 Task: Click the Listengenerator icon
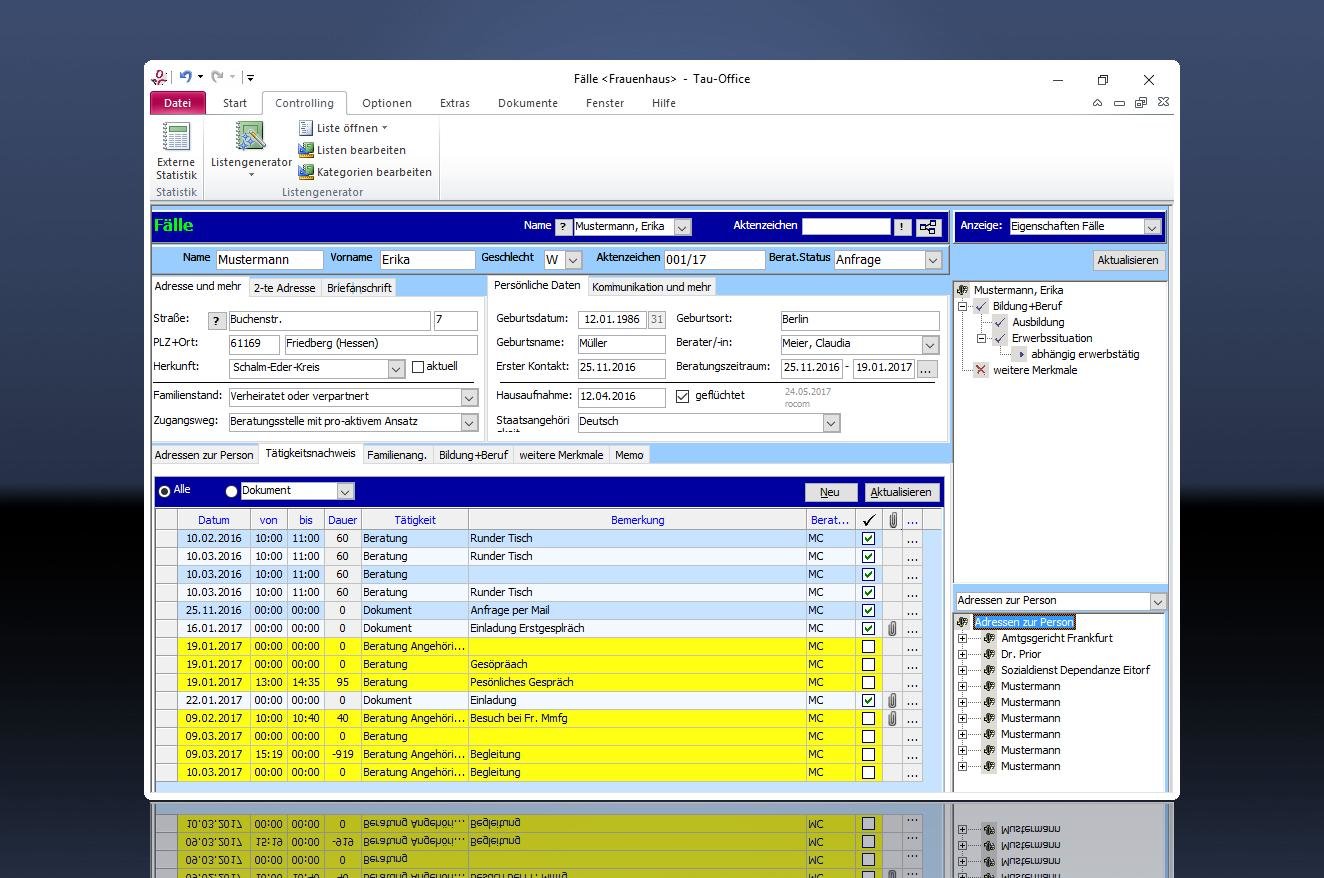(x=250, y=137)
